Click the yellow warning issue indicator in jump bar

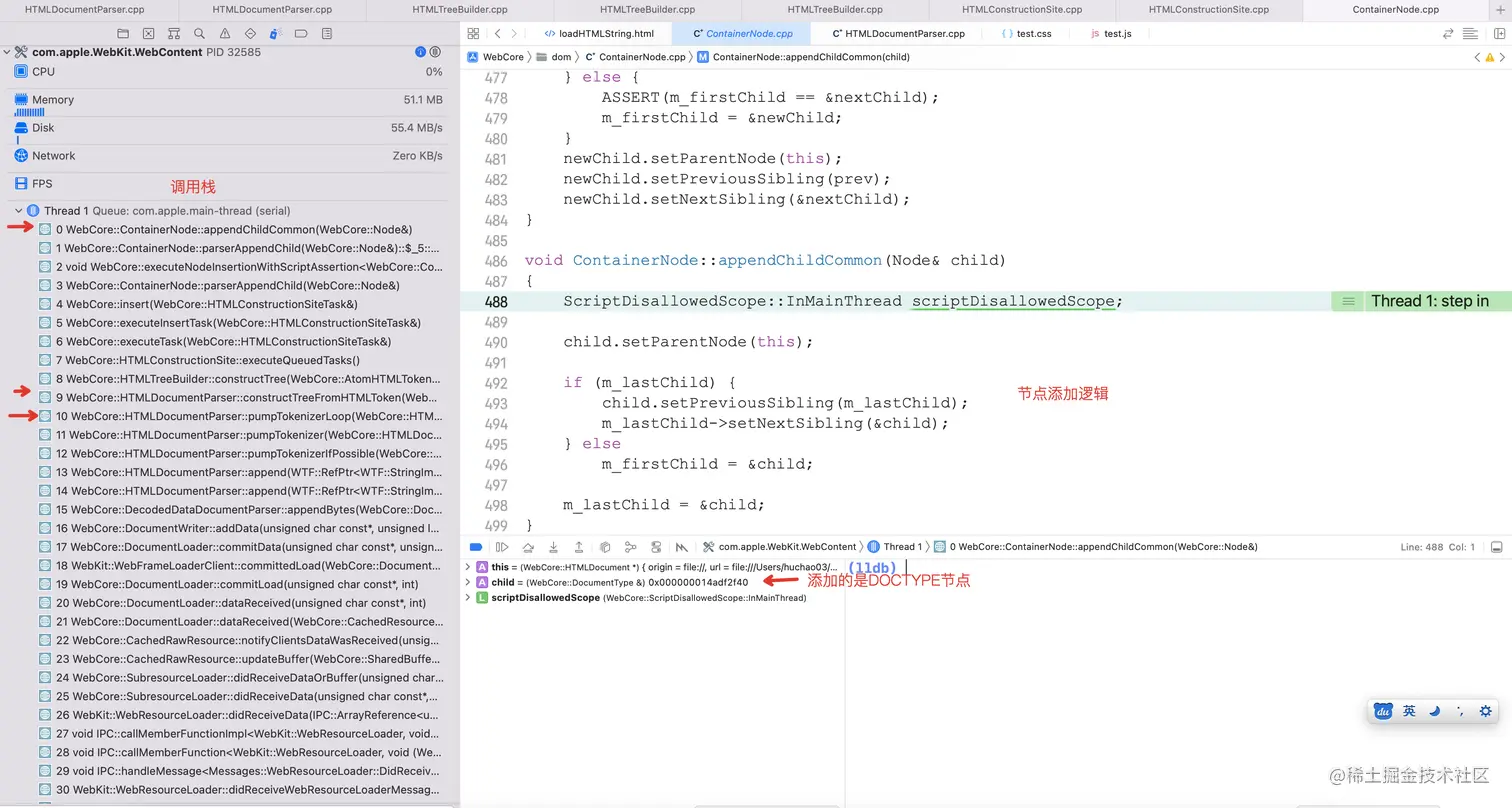point(1490,57)
